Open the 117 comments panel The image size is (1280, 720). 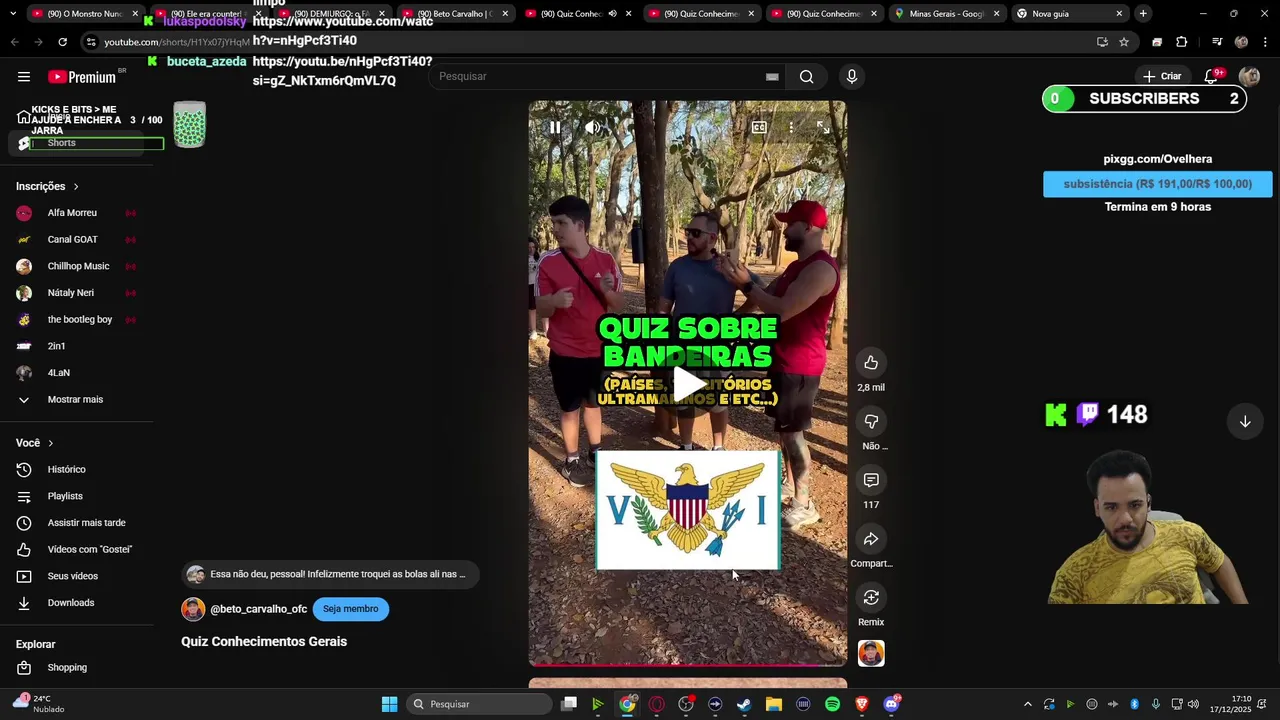[871, 481]
